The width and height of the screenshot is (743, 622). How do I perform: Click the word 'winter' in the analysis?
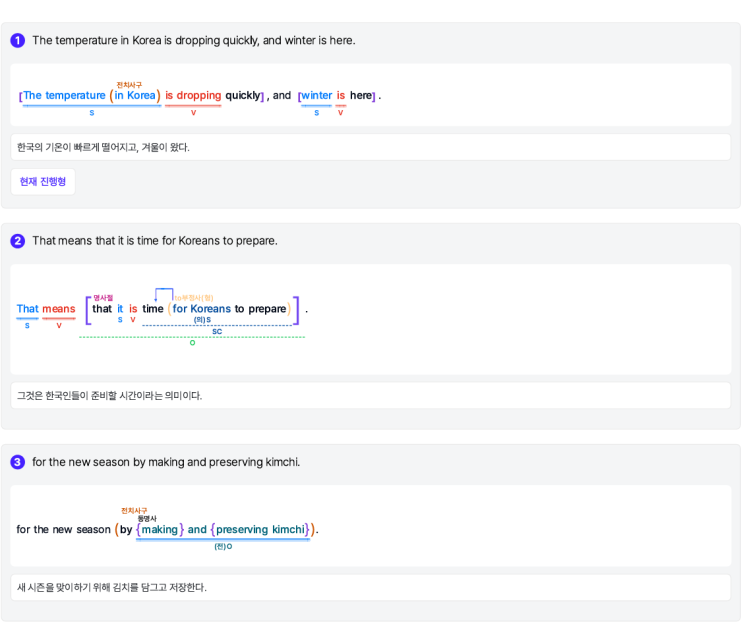point(317,96)
